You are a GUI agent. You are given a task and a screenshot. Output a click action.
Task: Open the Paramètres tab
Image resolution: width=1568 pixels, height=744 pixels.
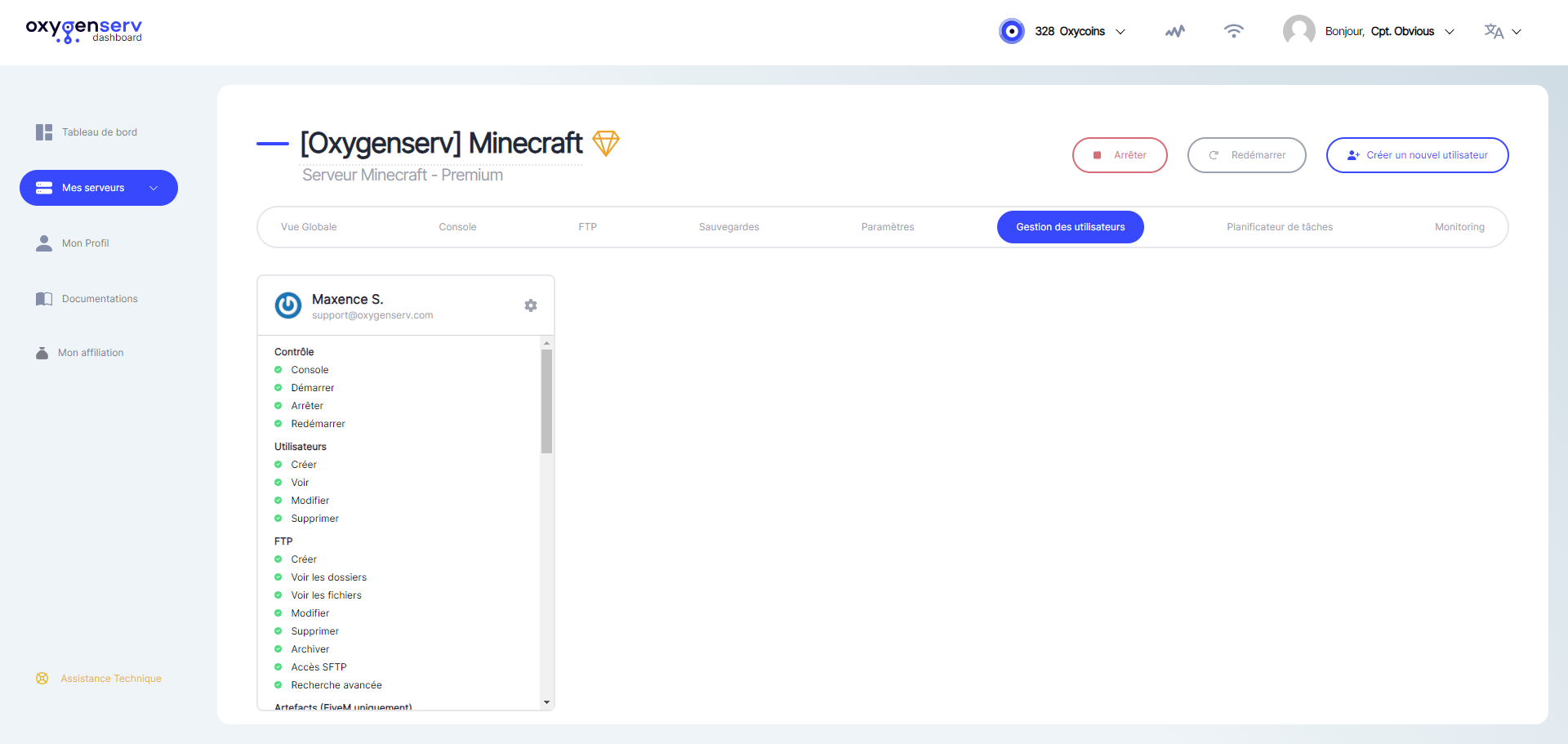pos(888,227)
